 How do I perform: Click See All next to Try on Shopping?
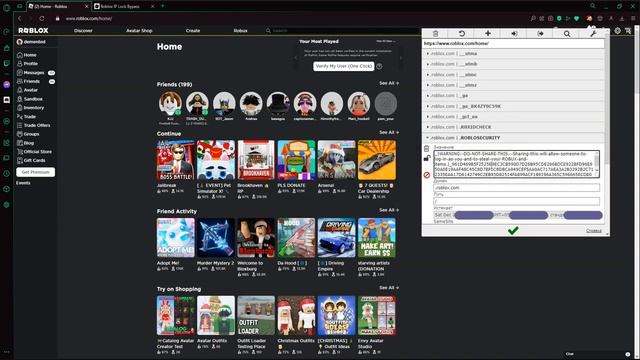389,288
